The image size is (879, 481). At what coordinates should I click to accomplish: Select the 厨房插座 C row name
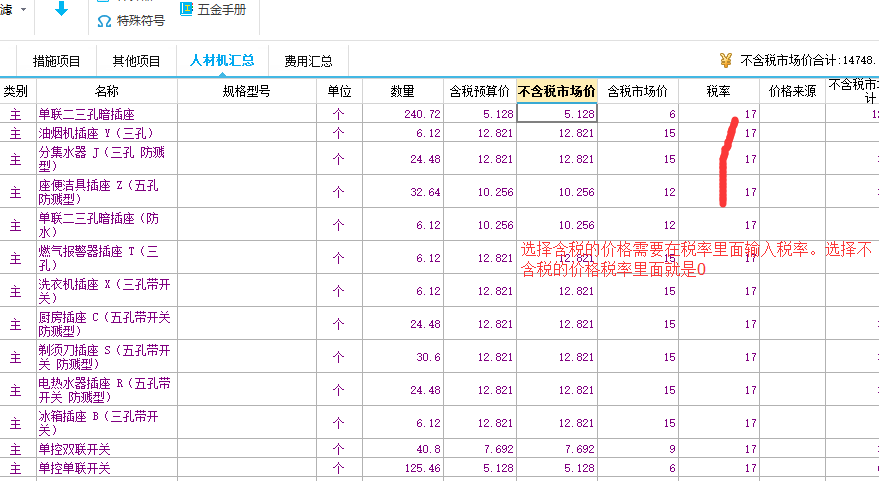pos(107,323)
